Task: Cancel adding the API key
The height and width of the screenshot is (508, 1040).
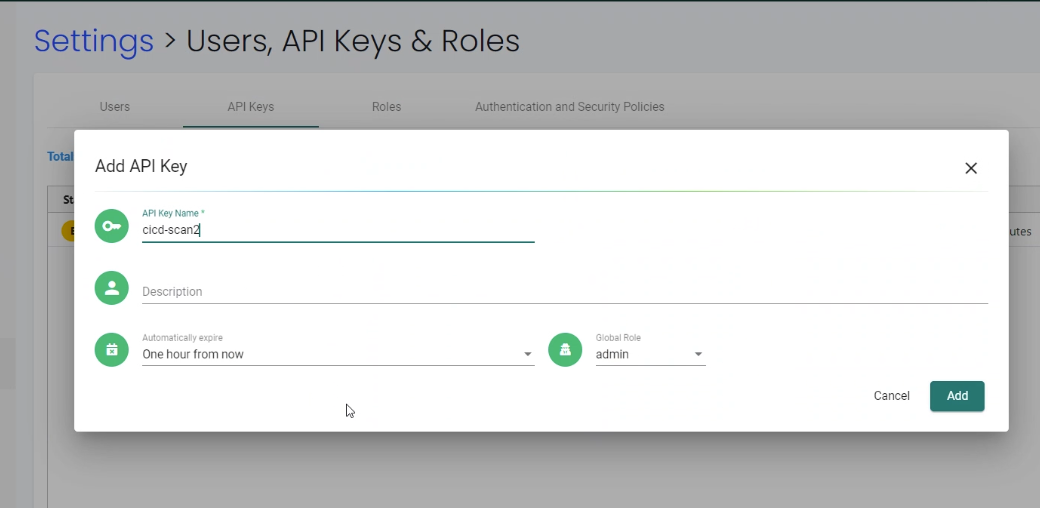Action: 891,396
